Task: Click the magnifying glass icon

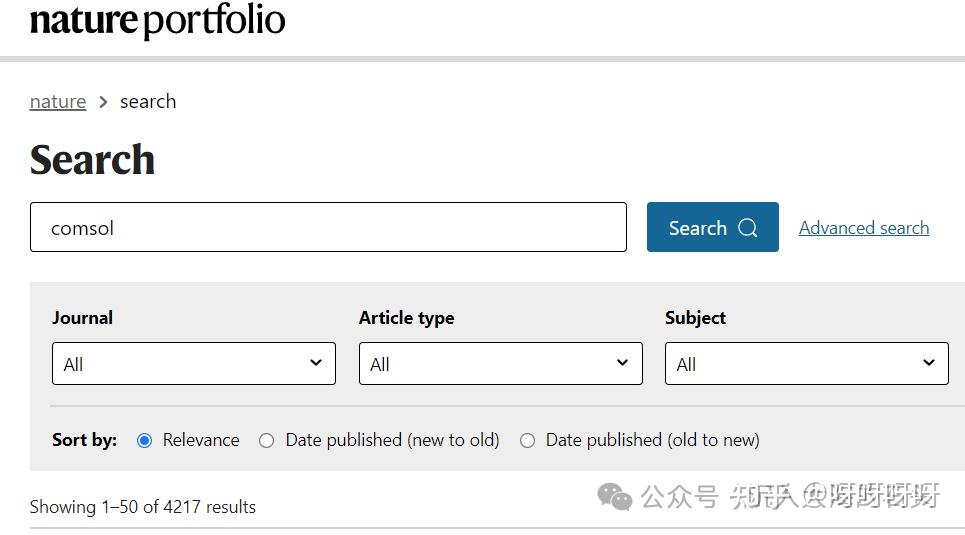Action: [748, 228]
